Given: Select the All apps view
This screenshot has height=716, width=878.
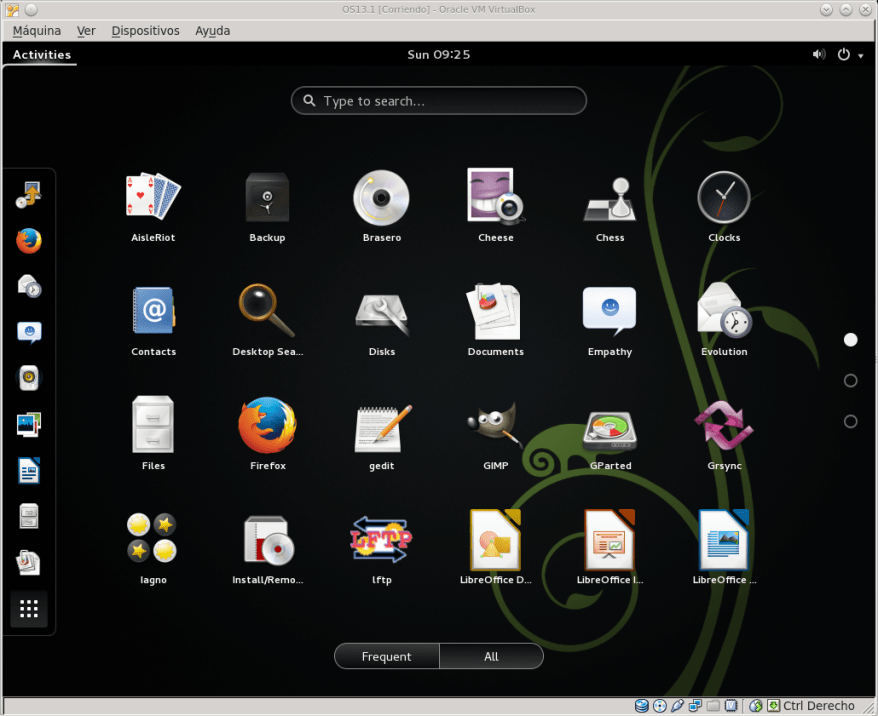Looking at the screenshot, I should pyautogui.click(x=491, y=657).
